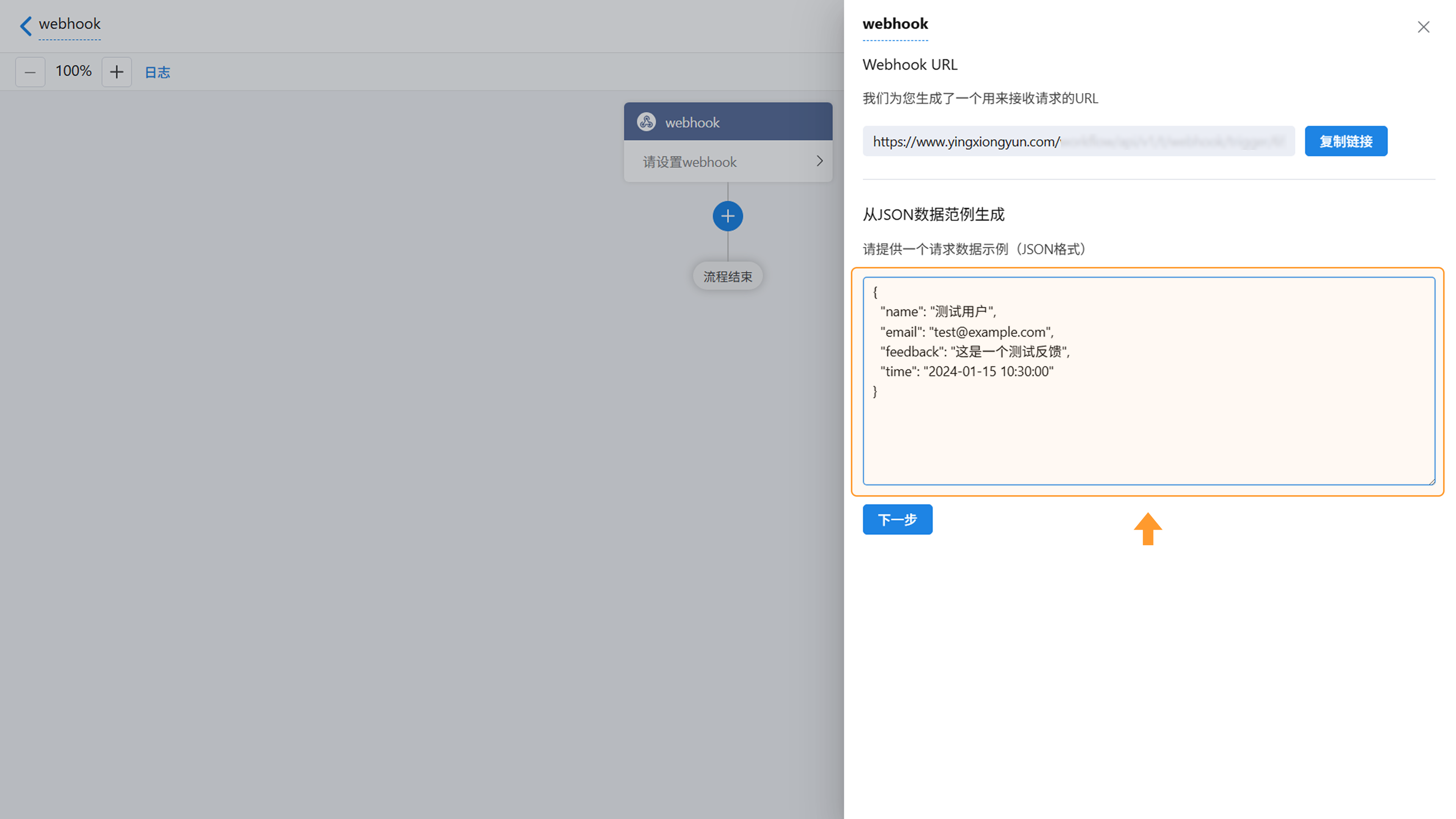Edit the workflow title webhook at top-left
Image resolution: width=1456 pixels, height=819 pixels.
coord(69,24)
